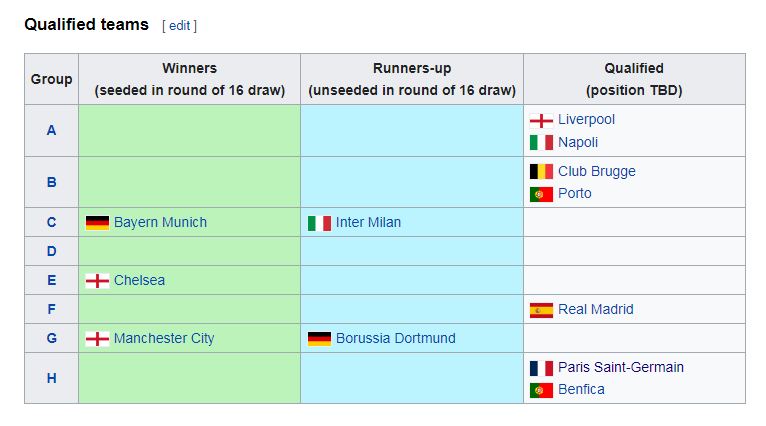Click the Spain flag next to Real Madrid
This screenshot has height=426, width=766.
coord(541,310)
